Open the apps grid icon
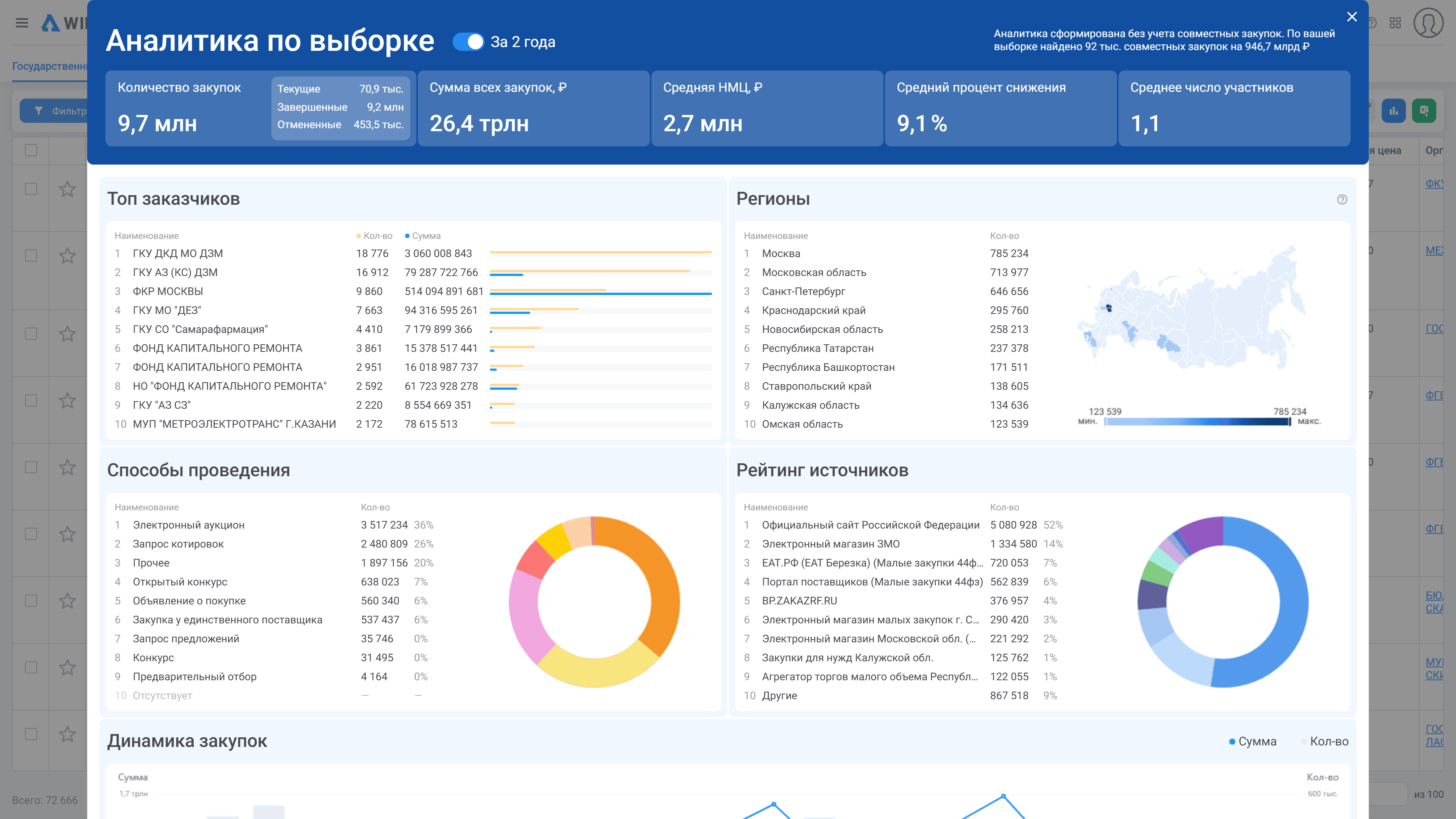This screenshot has height=819, width=1456. point(1395,23)
